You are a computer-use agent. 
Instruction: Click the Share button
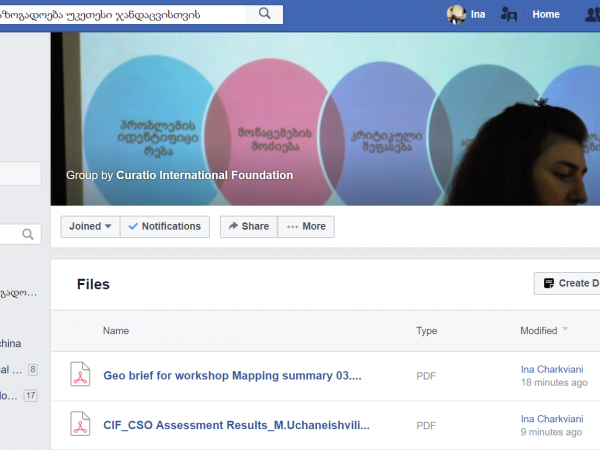pos(249,227)
